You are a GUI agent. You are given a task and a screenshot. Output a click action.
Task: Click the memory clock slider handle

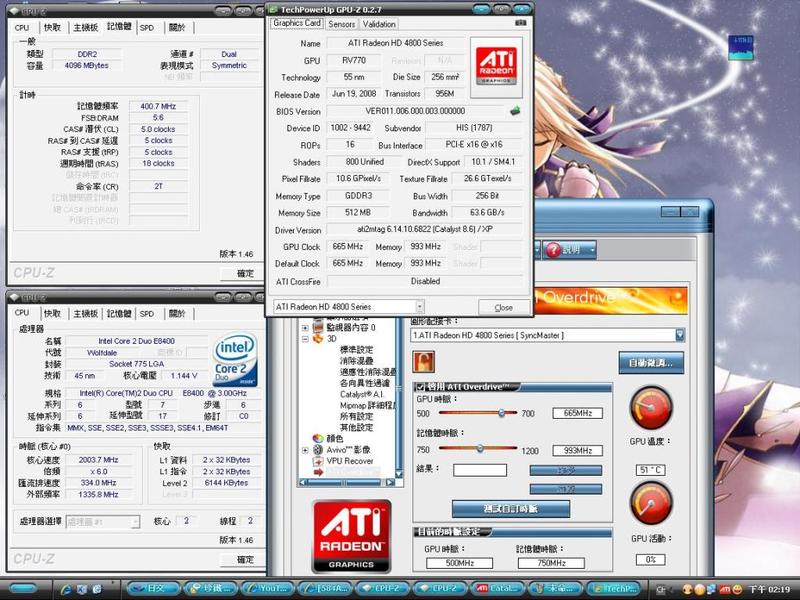point(480,448)
